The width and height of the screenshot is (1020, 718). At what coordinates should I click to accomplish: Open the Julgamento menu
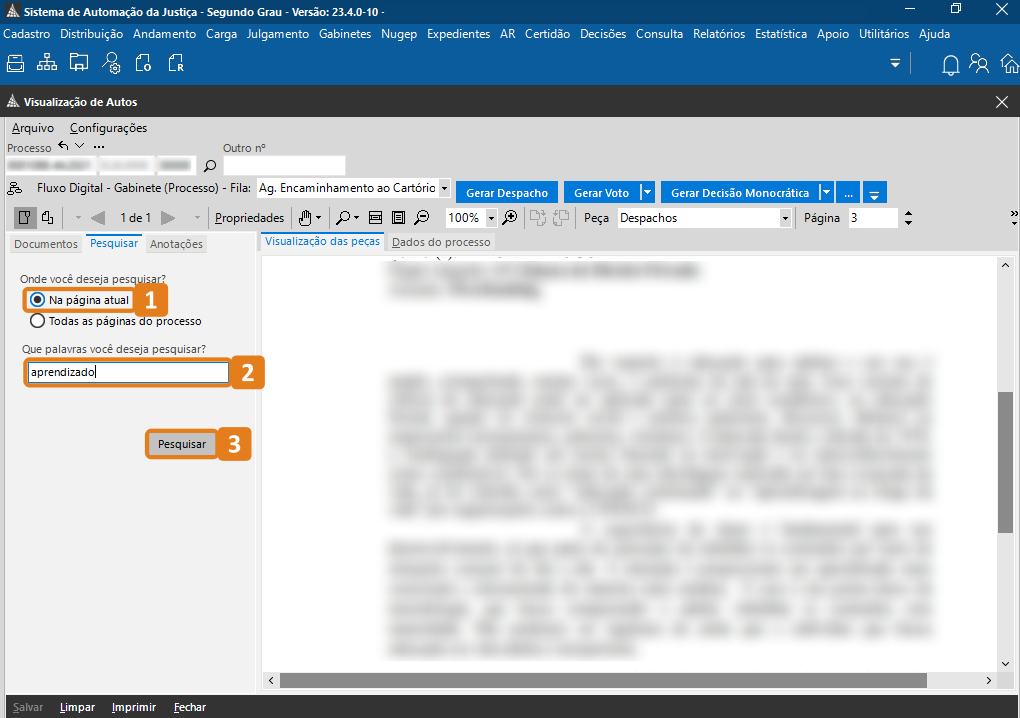click(277, 34)
